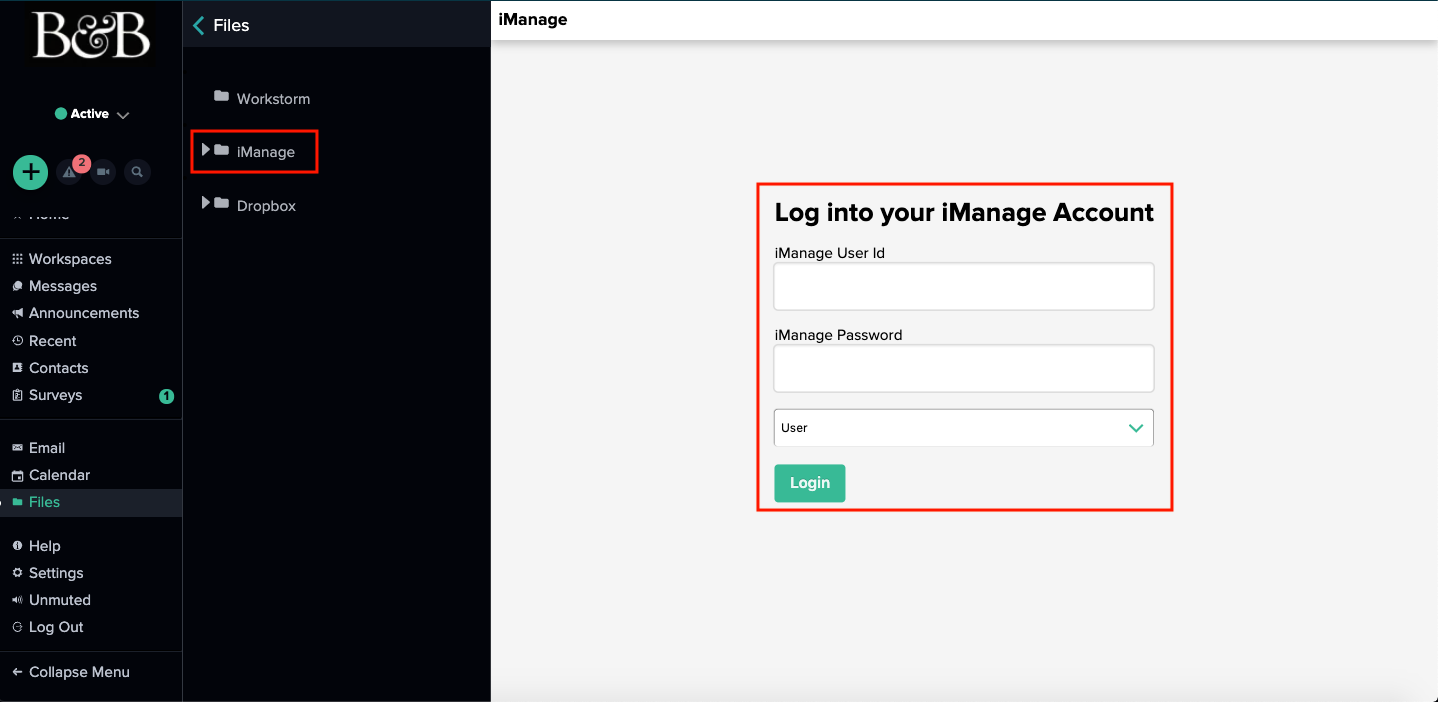Click the Workspaces grid icon

pyautogui.click(x=17, y=259)
